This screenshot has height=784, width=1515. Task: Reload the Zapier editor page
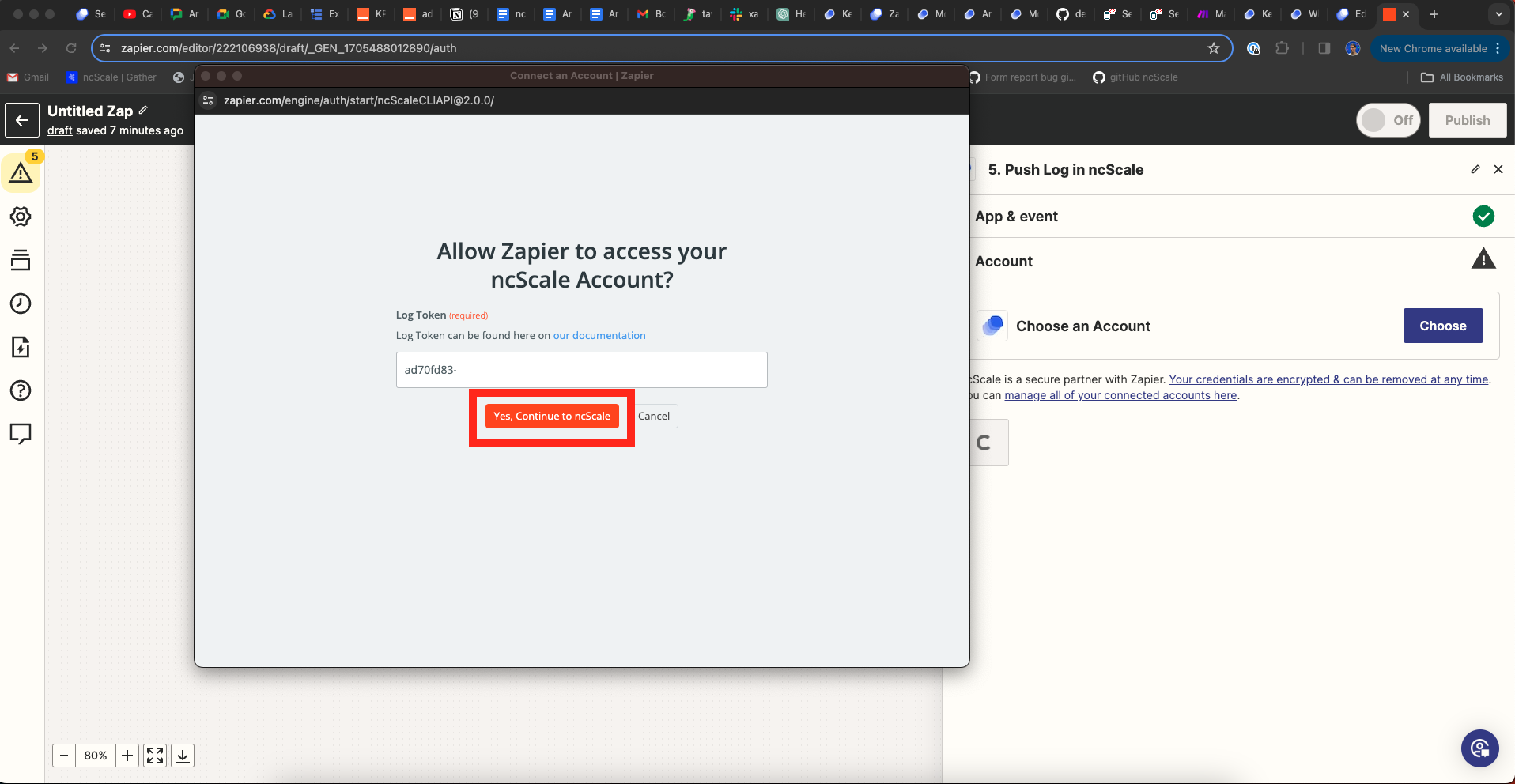click(x=71, y=48)
